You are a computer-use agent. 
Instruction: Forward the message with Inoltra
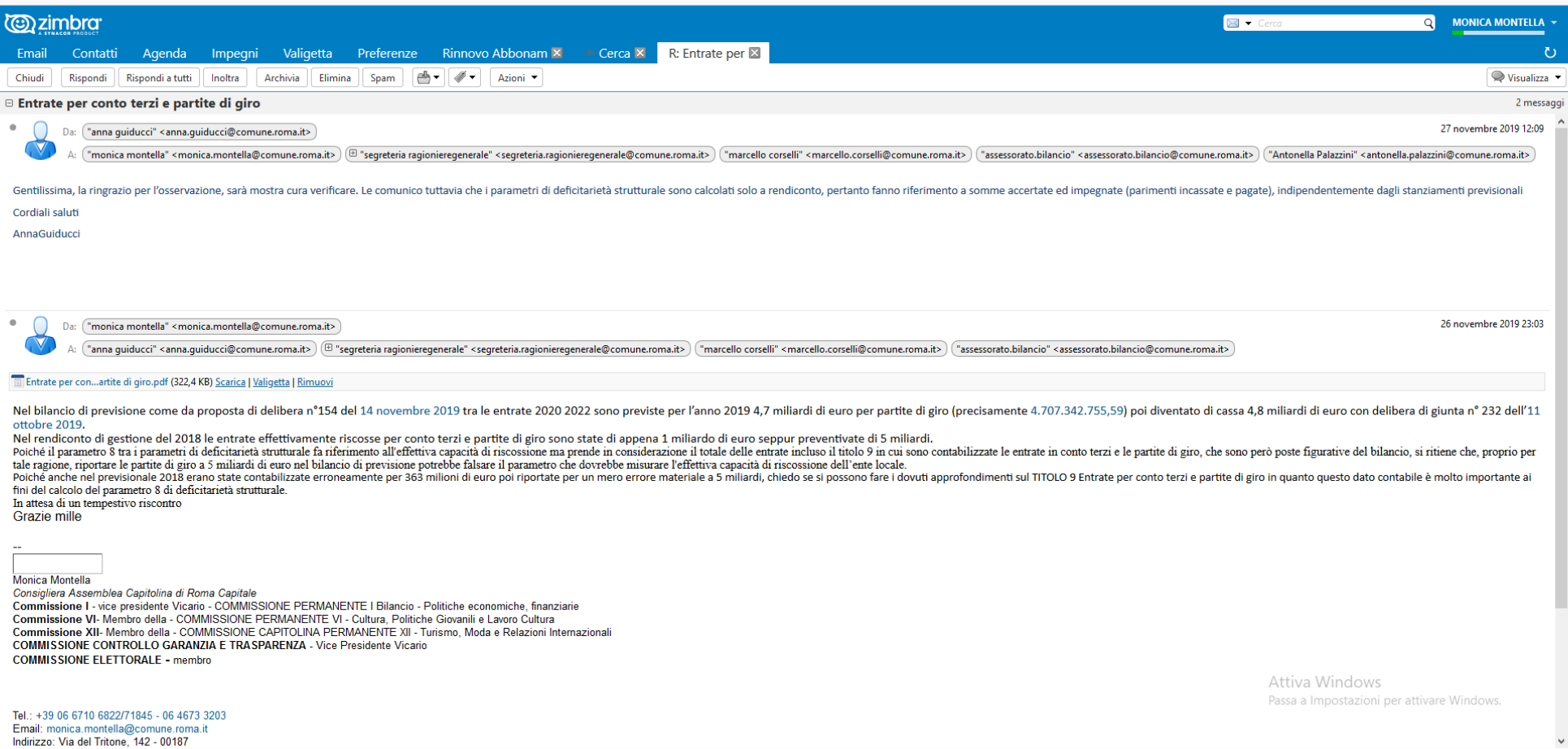pos(225,78)
